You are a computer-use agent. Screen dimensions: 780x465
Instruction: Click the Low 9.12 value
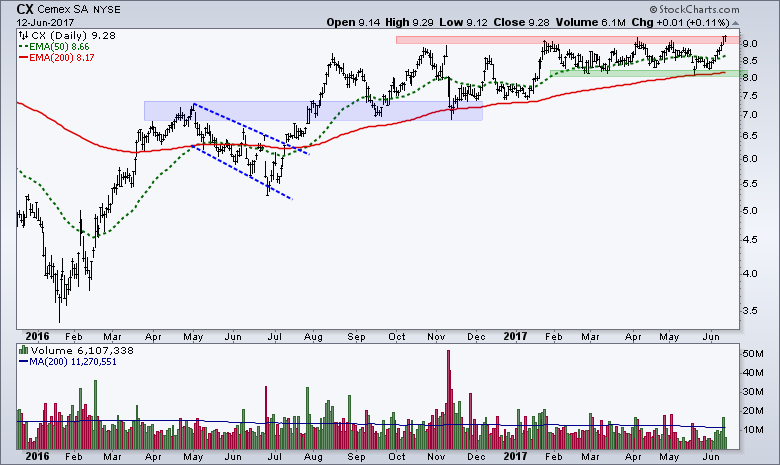(x=463, y=22)
